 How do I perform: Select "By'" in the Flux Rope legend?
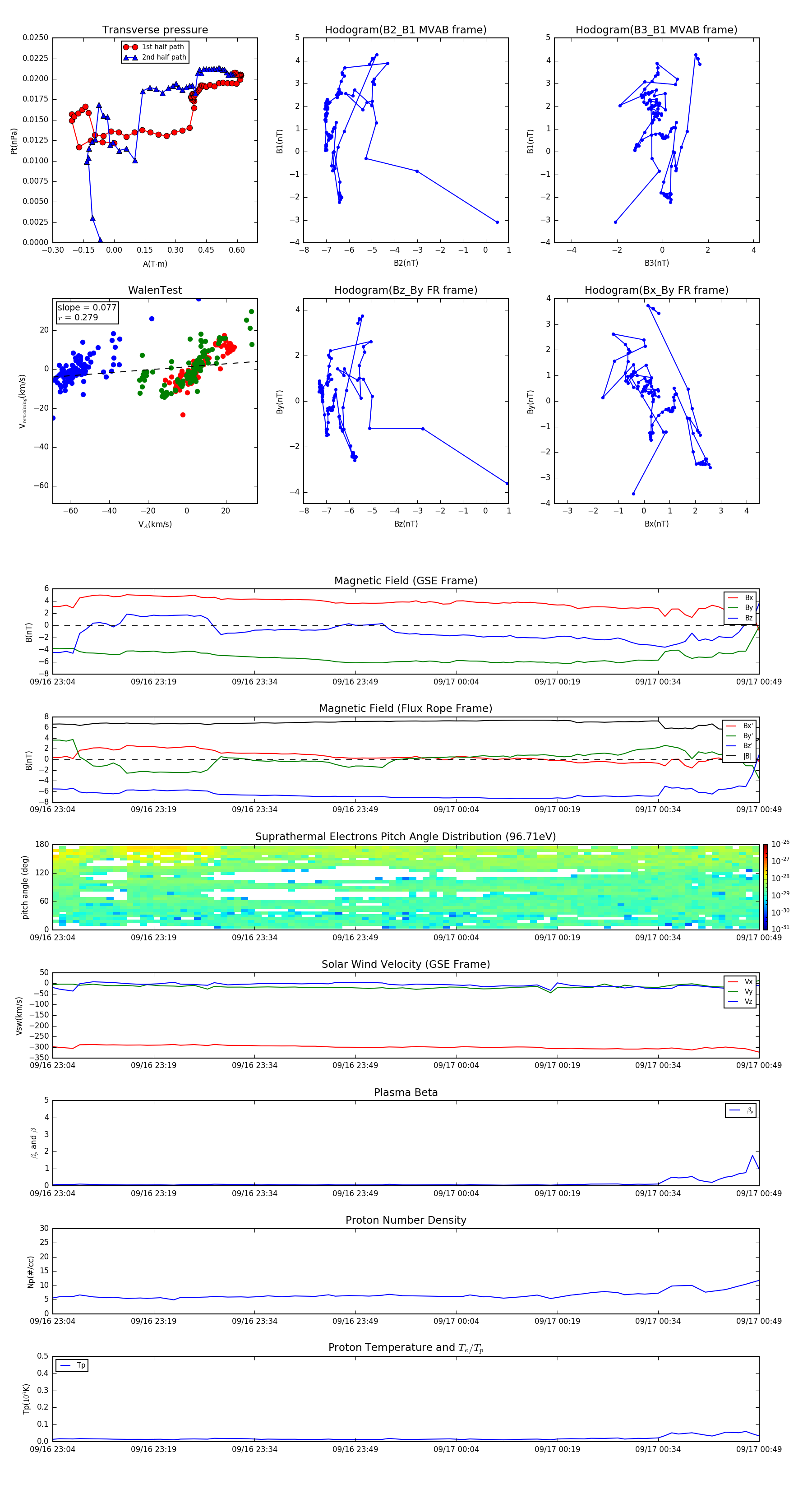coord(740,736)
